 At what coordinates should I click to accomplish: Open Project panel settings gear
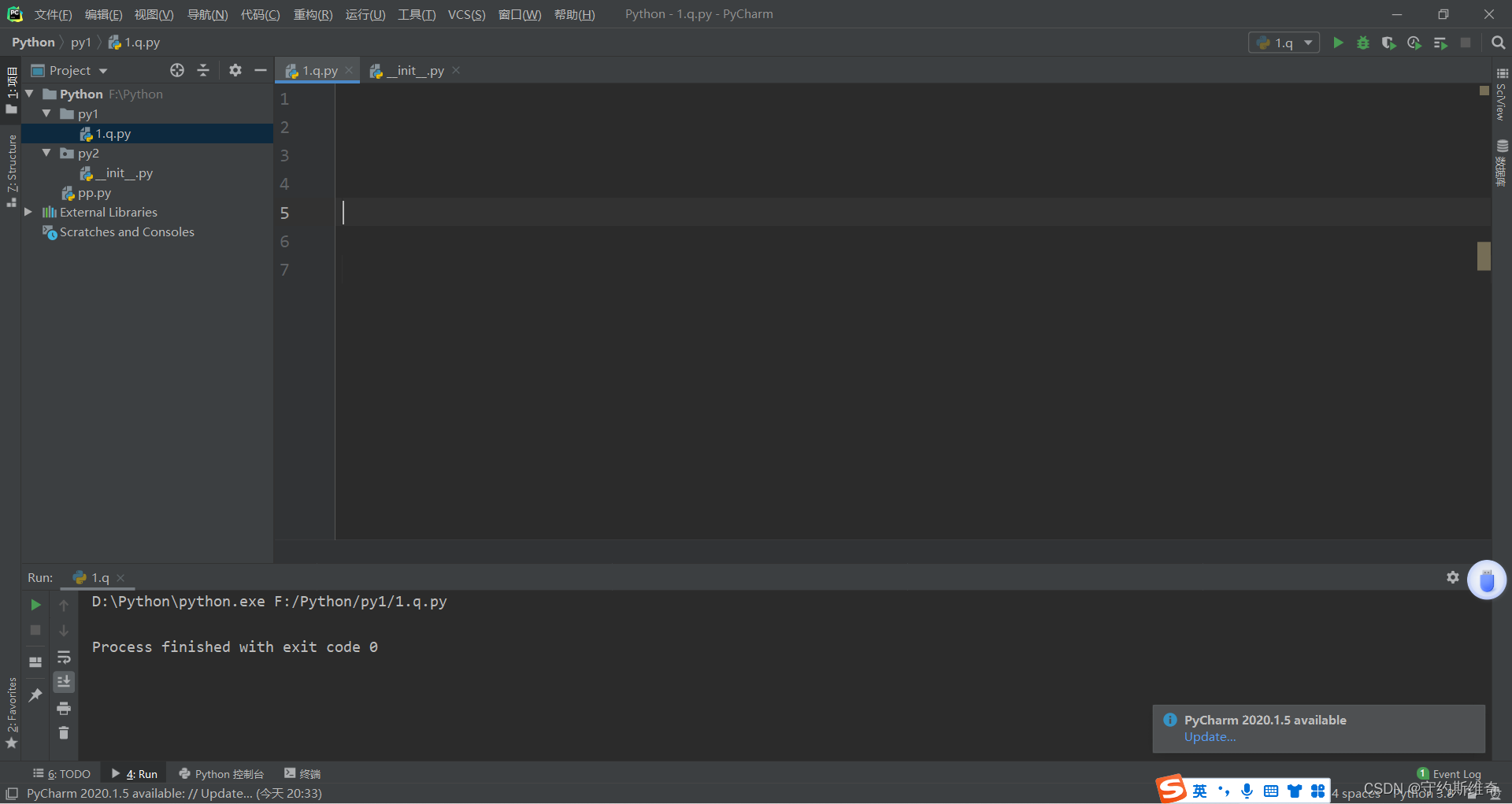235,70
